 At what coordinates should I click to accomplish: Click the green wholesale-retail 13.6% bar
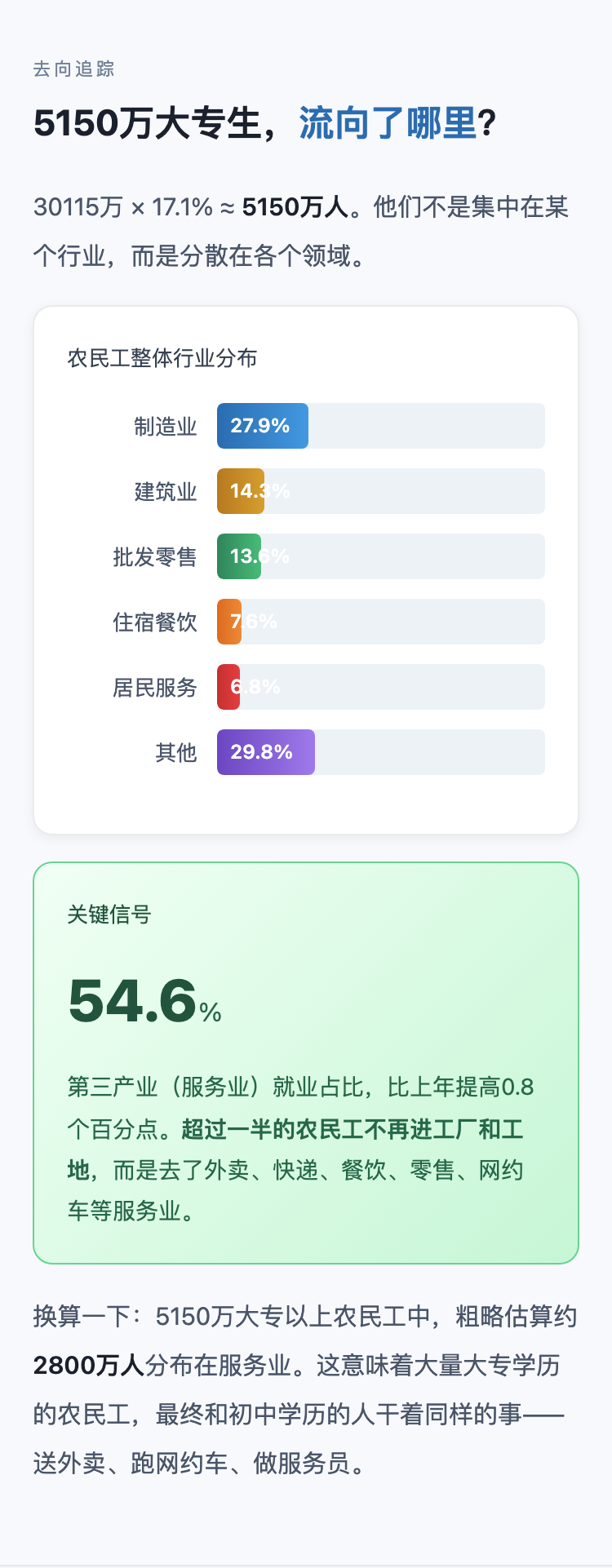pyautogui.click(x=238, y=556)
